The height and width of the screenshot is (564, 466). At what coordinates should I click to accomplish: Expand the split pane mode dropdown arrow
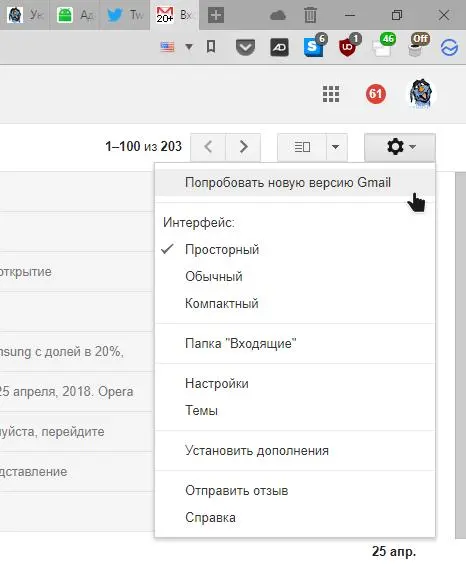point(336,147)
